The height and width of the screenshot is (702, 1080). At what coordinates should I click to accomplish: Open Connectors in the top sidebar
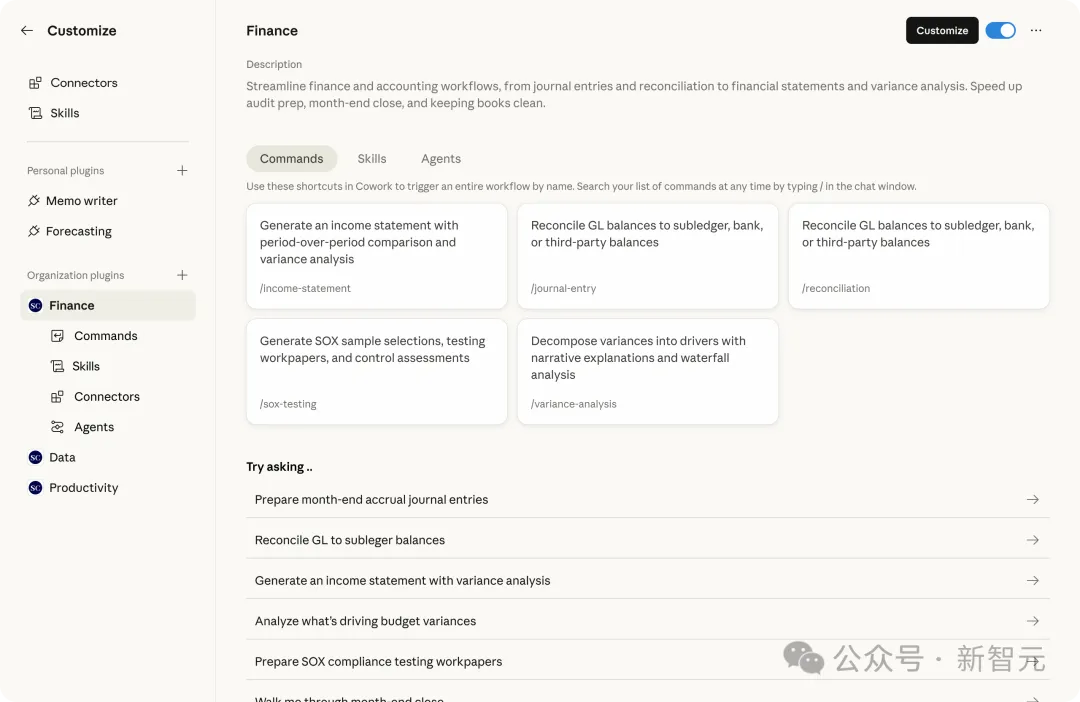(83, 83)
